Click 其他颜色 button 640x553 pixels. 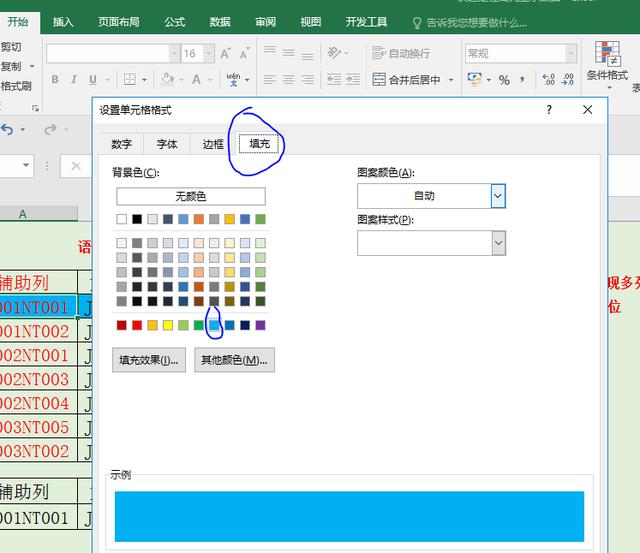(234, 360)
